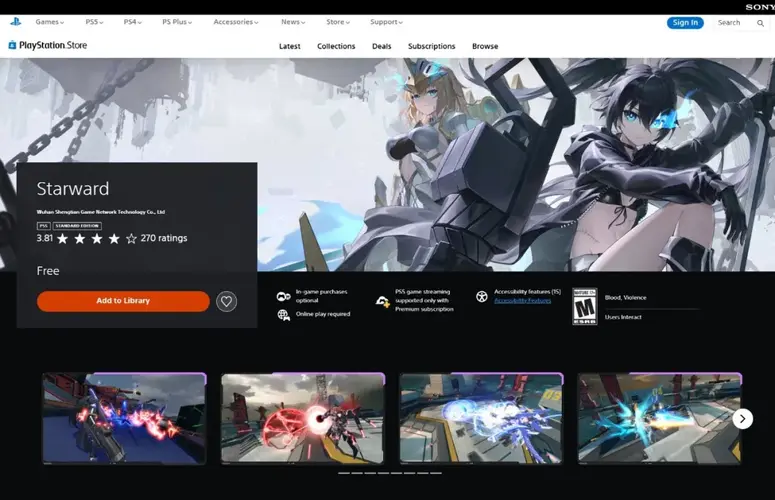Click the accessibility features icon
This screenshot has height=500, width=775.
(x=481, y=296)
